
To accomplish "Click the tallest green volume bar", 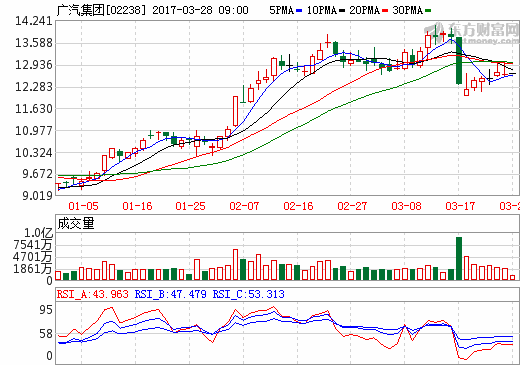I will [x=459, y=258].
